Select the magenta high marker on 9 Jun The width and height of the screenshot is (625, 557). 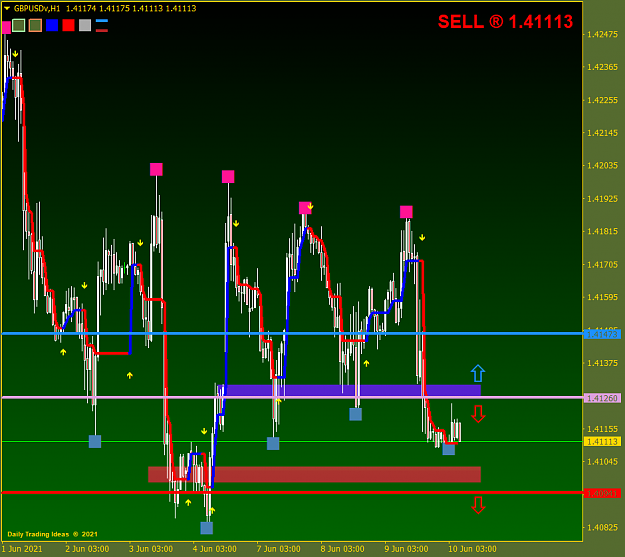point(406,212)
